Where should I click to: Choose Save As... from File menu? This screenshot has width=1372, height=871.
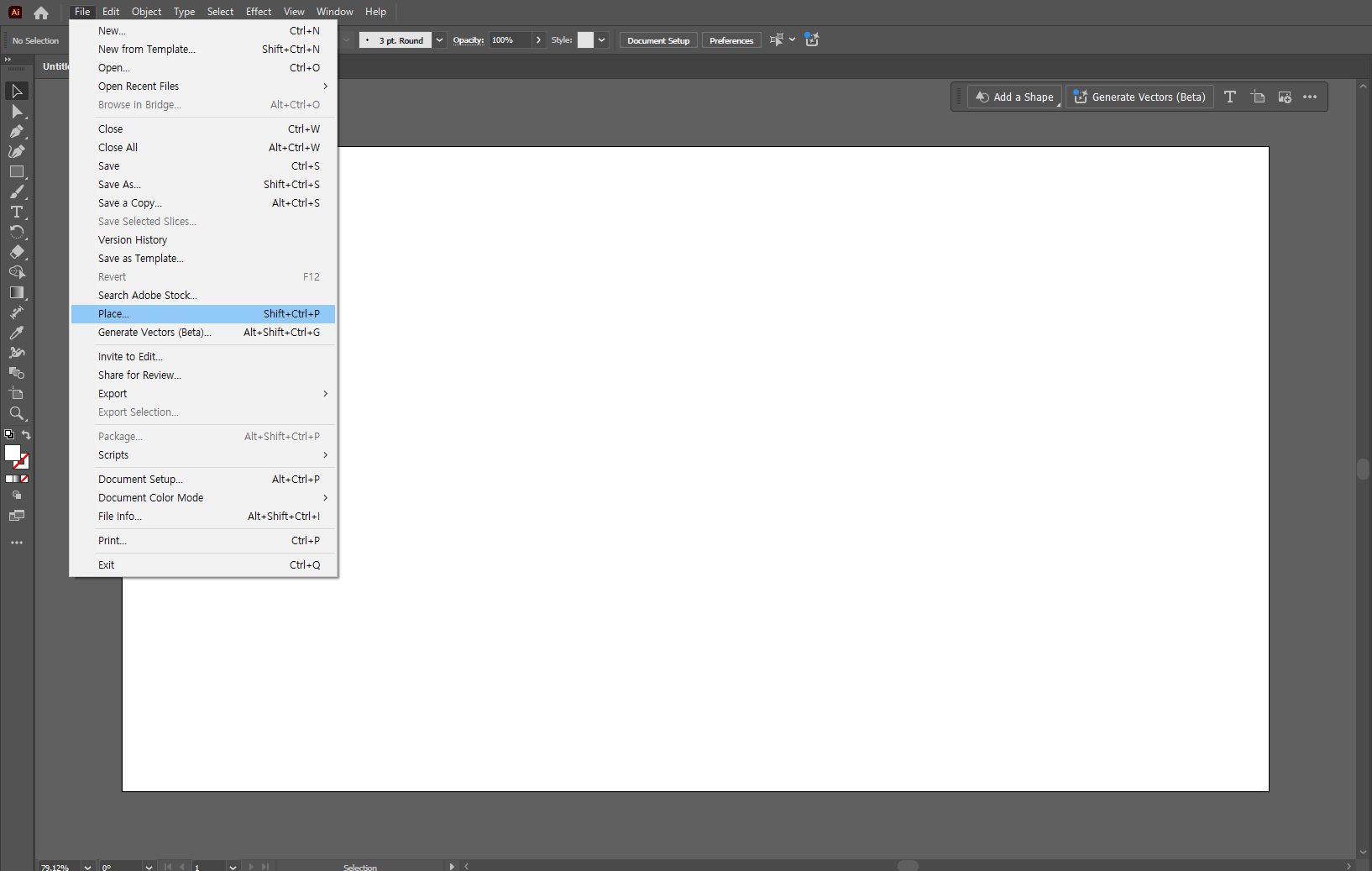click(x=203, y=185)
